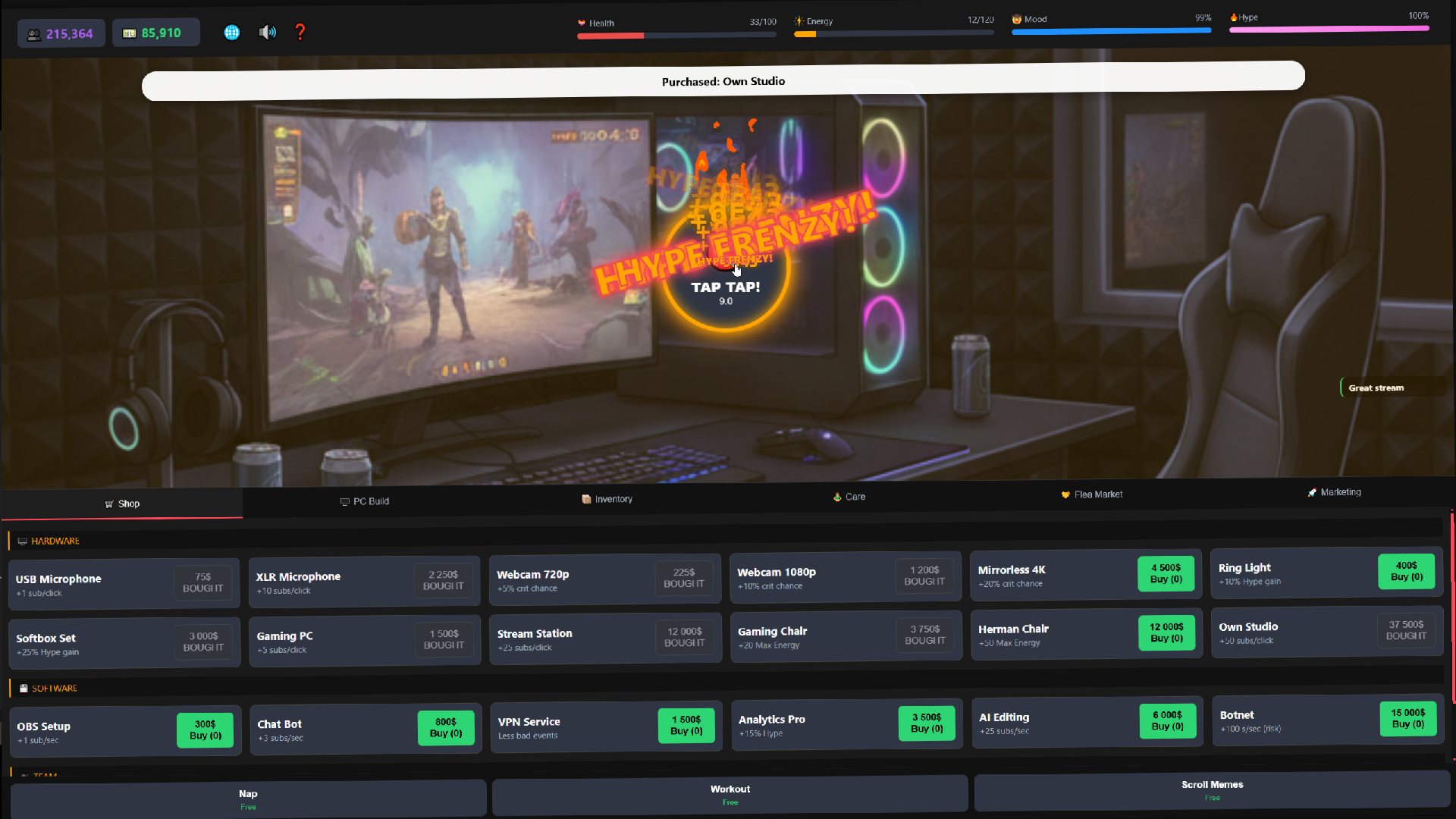Mute game audio with the speaker icon
Screen dimensions: 1456x819
267,32
